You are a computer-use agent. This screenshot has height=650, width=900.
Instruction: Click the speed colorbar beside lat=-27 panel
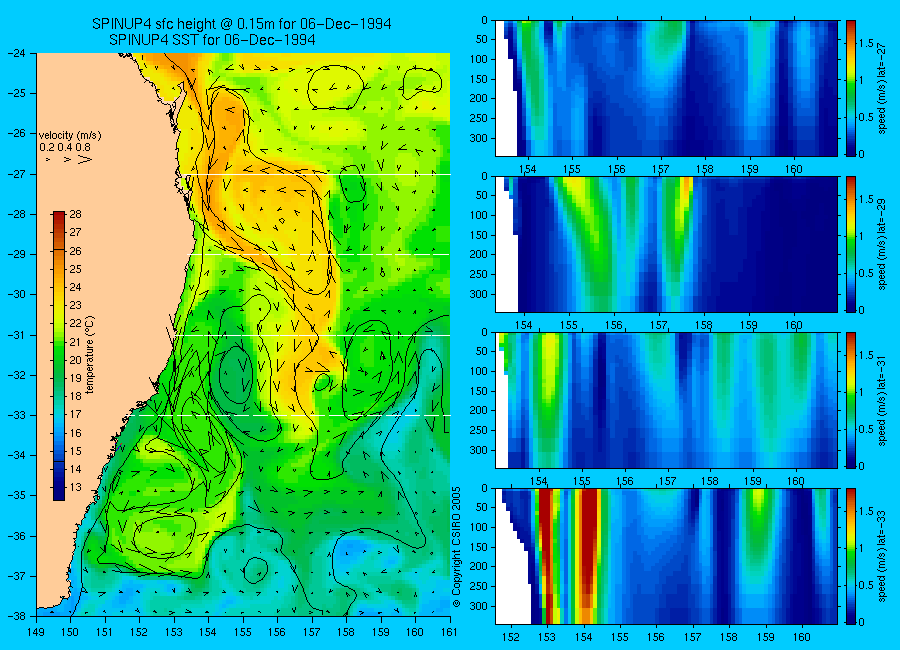[851, 88]
